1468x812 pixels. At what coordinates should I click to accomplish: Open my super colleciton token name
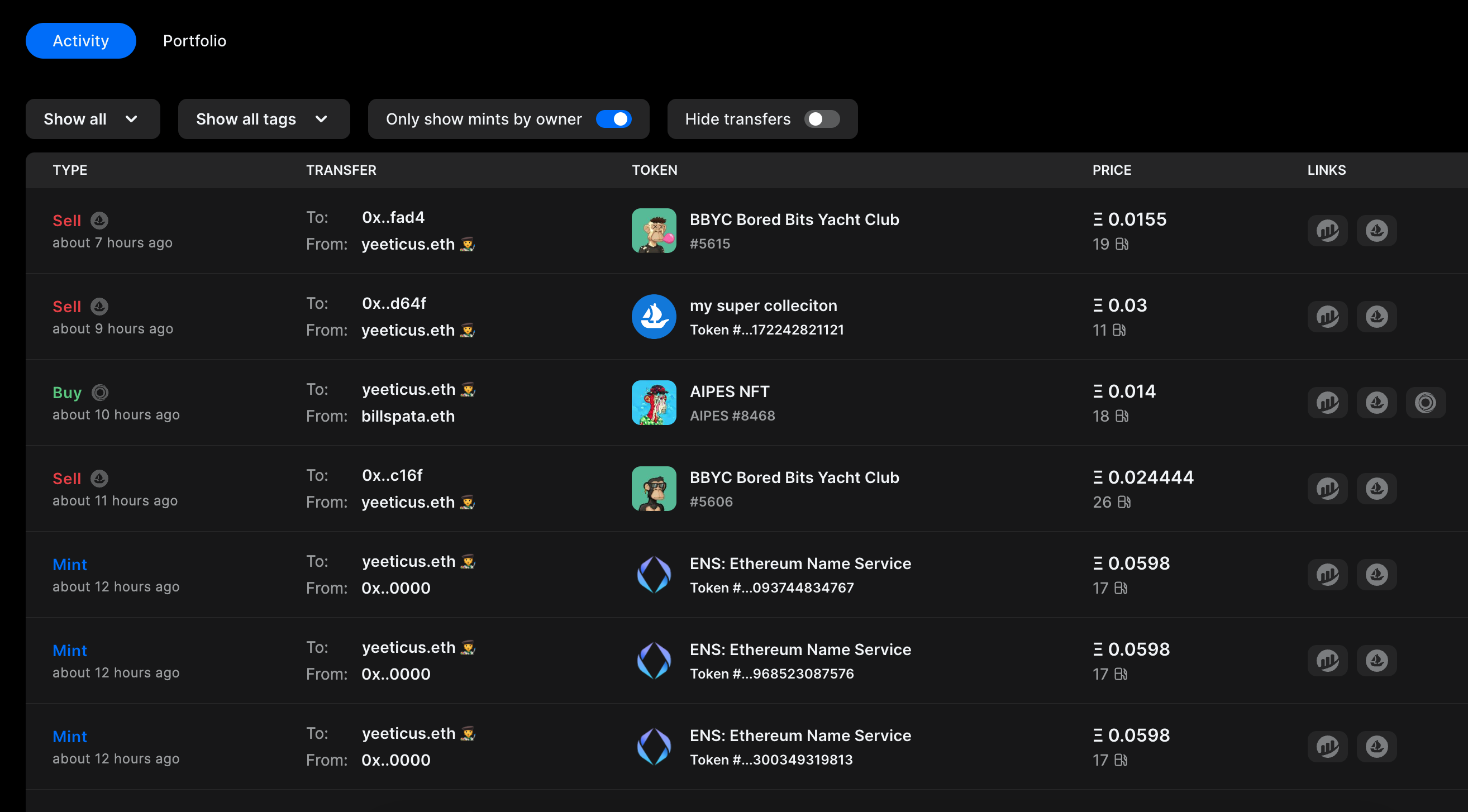(x=763, y=306)
